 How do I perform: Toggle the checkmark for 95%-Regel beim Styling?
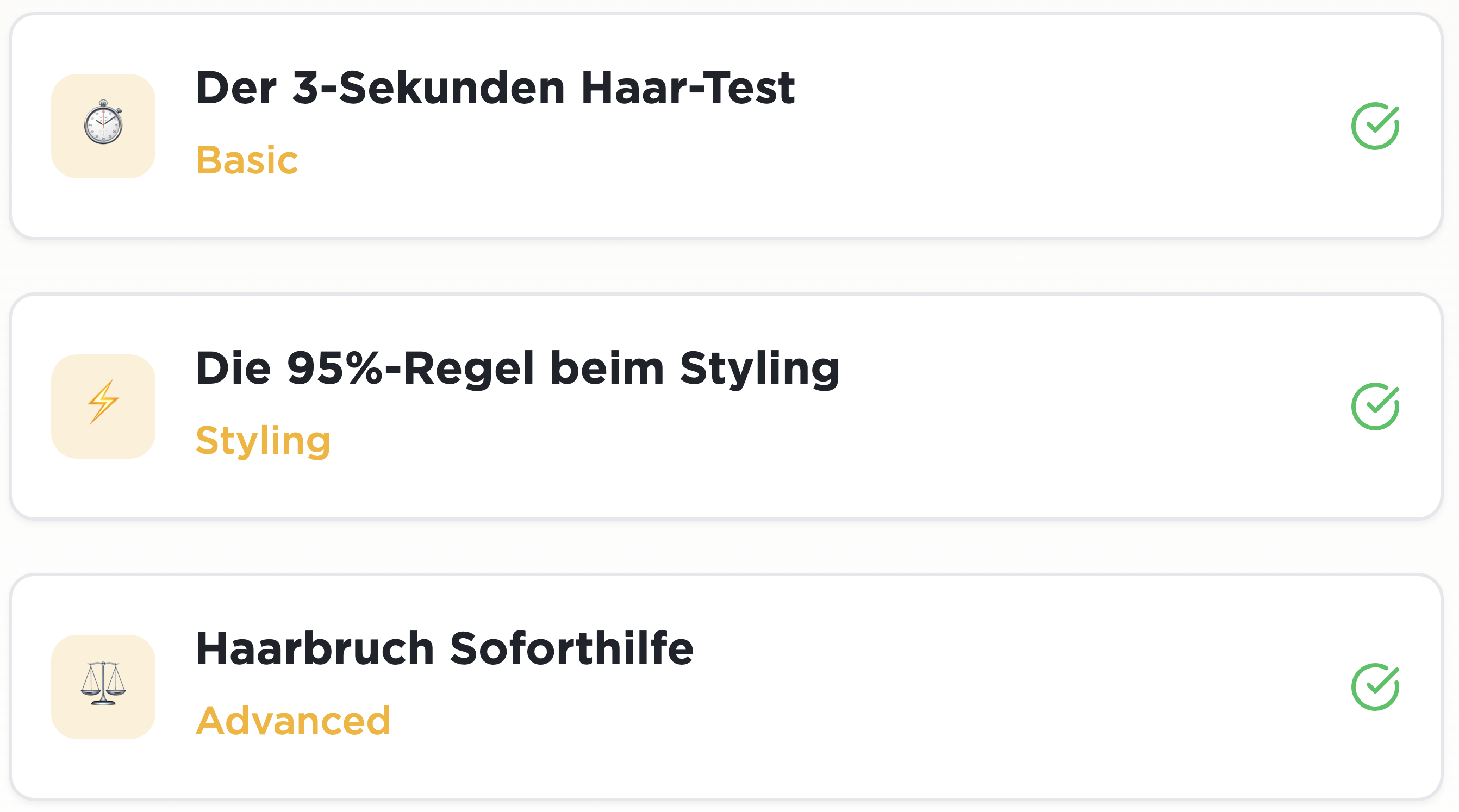[1375, 406]
